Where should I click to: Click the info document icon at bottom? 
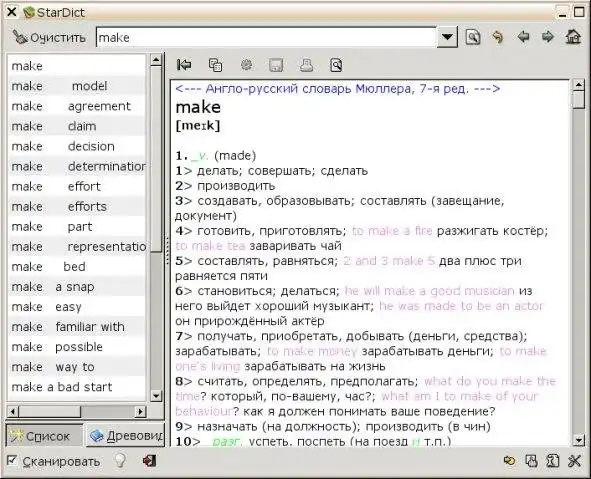(x=553, y=461)
